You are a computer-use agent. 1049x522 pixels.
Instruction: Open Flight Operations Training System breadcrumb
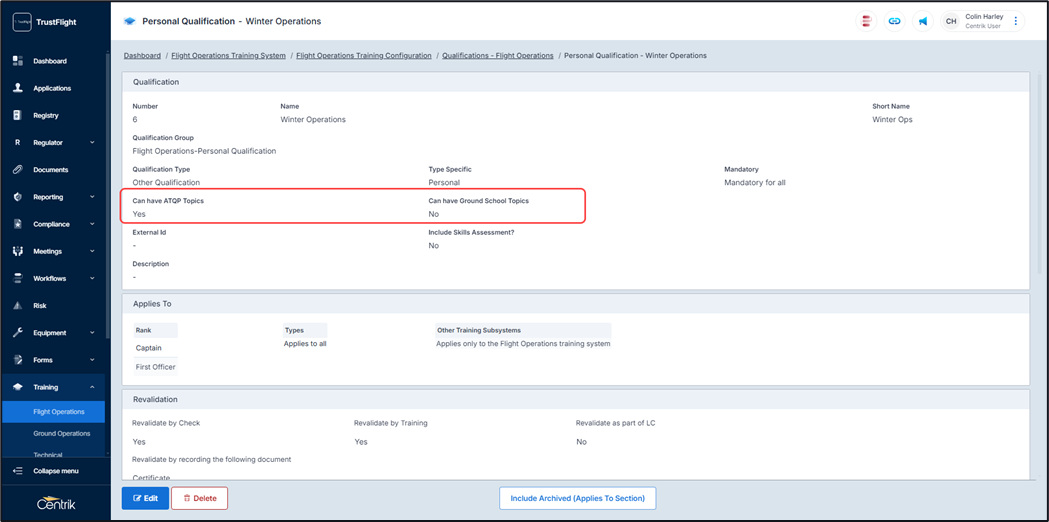click(228, 56)
